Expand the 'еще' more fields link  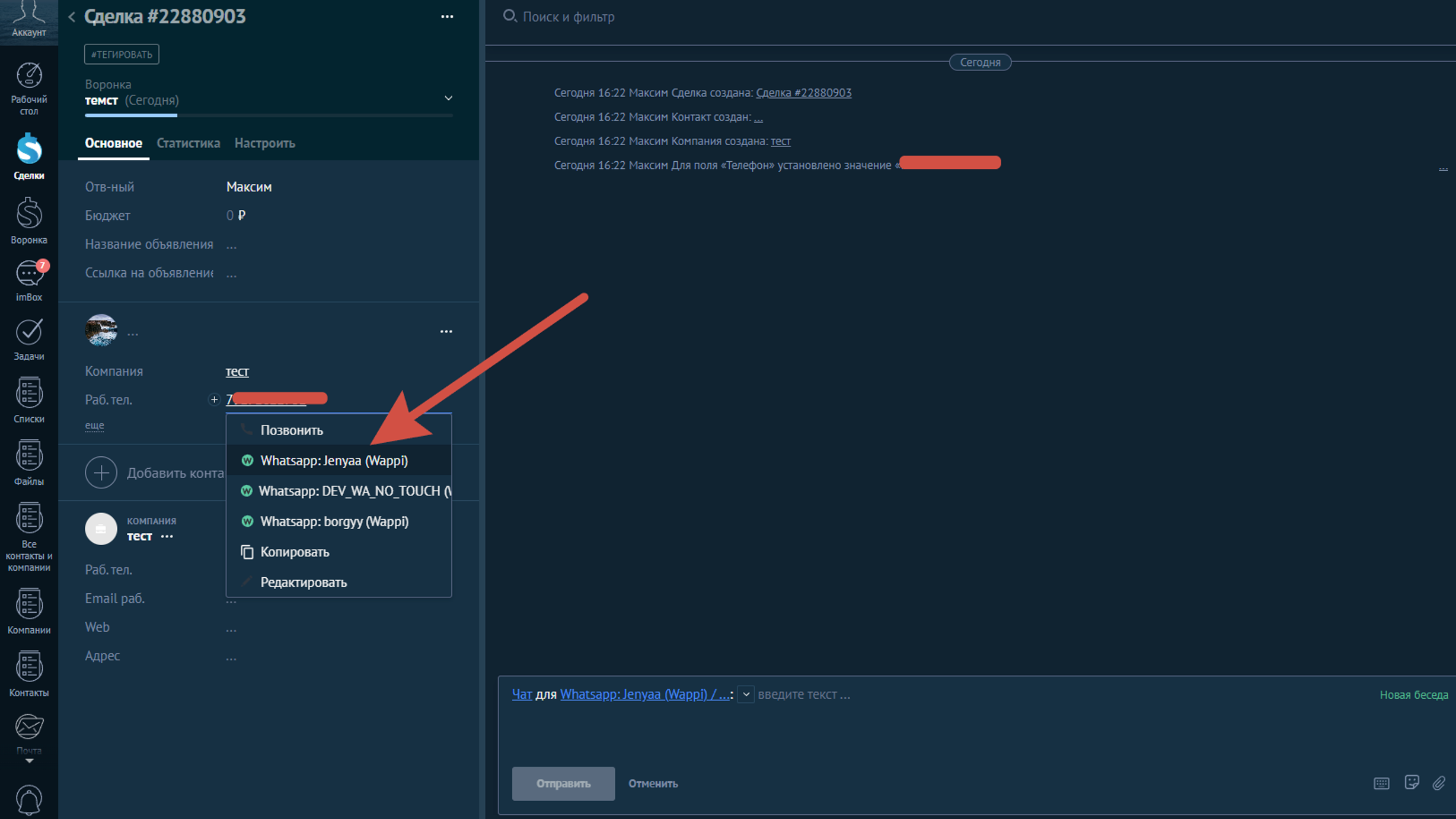pos(95,425)
